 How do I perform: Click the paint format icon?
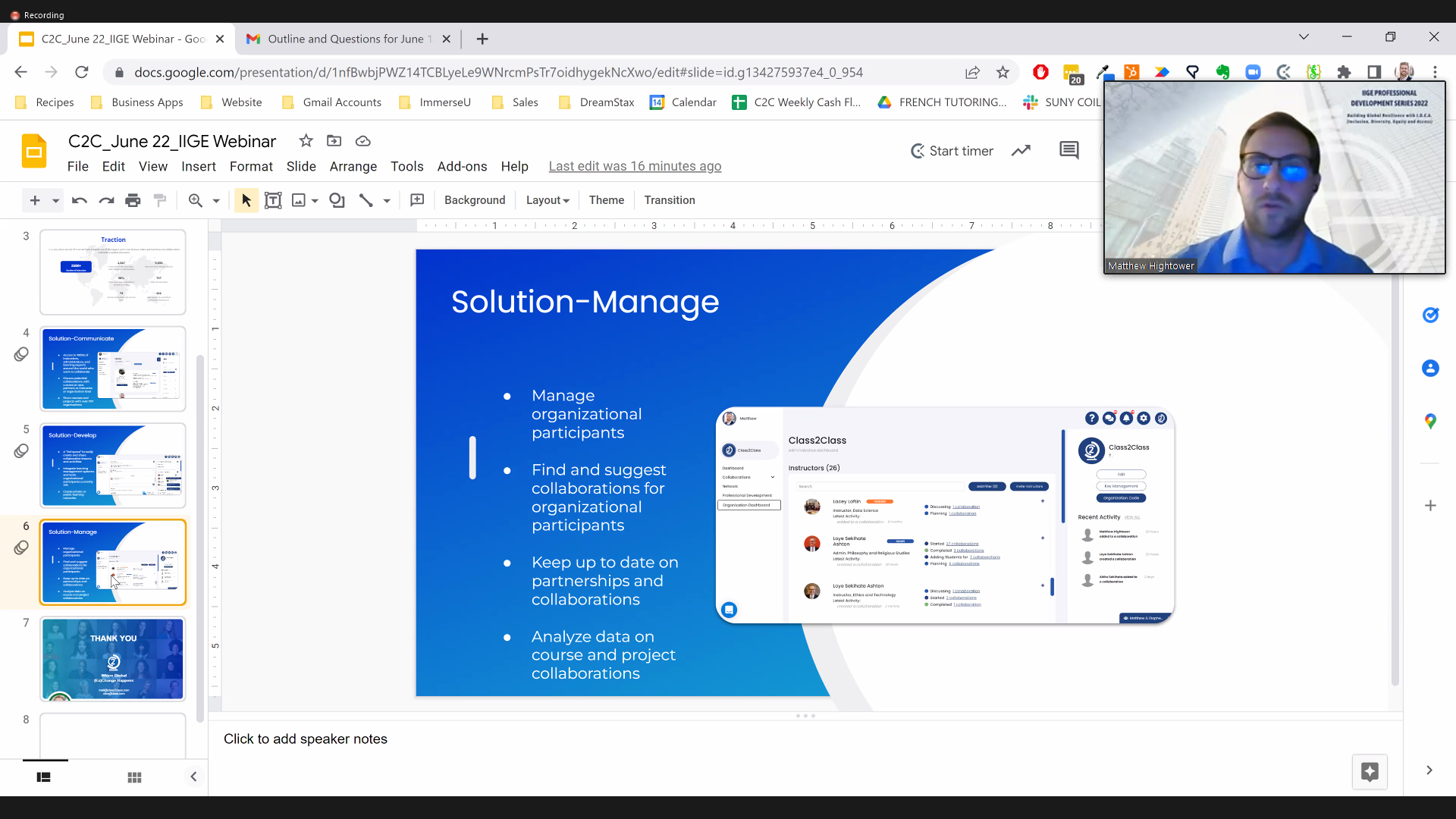160,200
